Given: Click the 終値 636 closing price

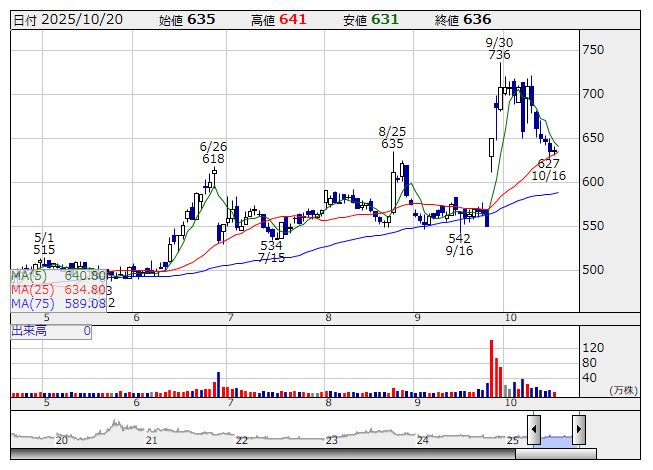Looking at the screenshot, I should point(463,20).
